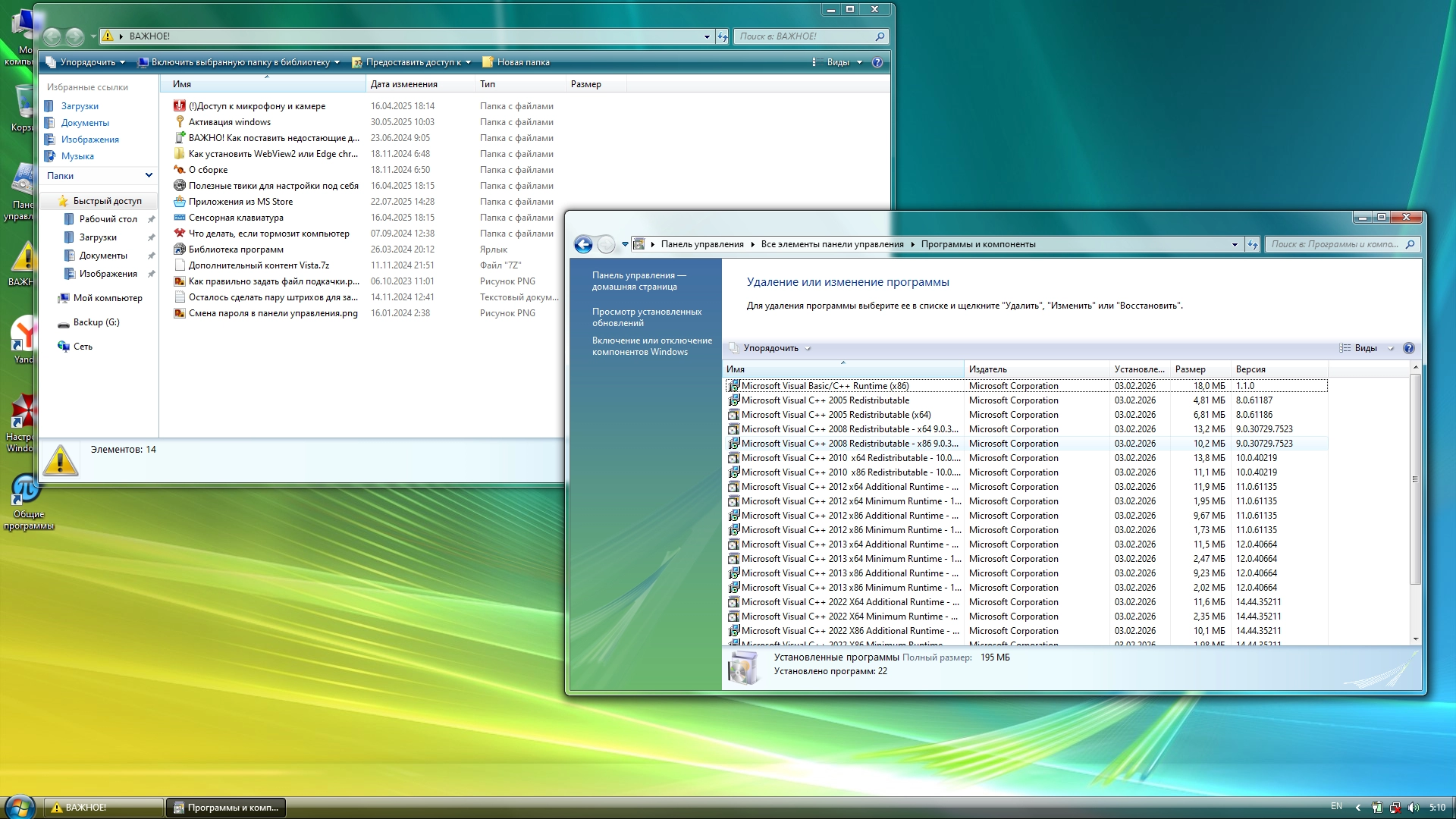Click the search field in ВАЖНОЕ! window

pos(804,36)
